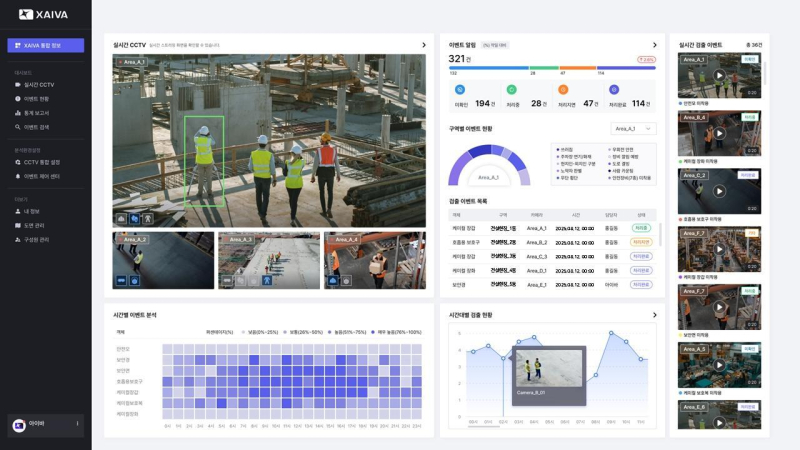Click the green 처리중 status icon
The image size is (800, 450).
click(512, 90)
